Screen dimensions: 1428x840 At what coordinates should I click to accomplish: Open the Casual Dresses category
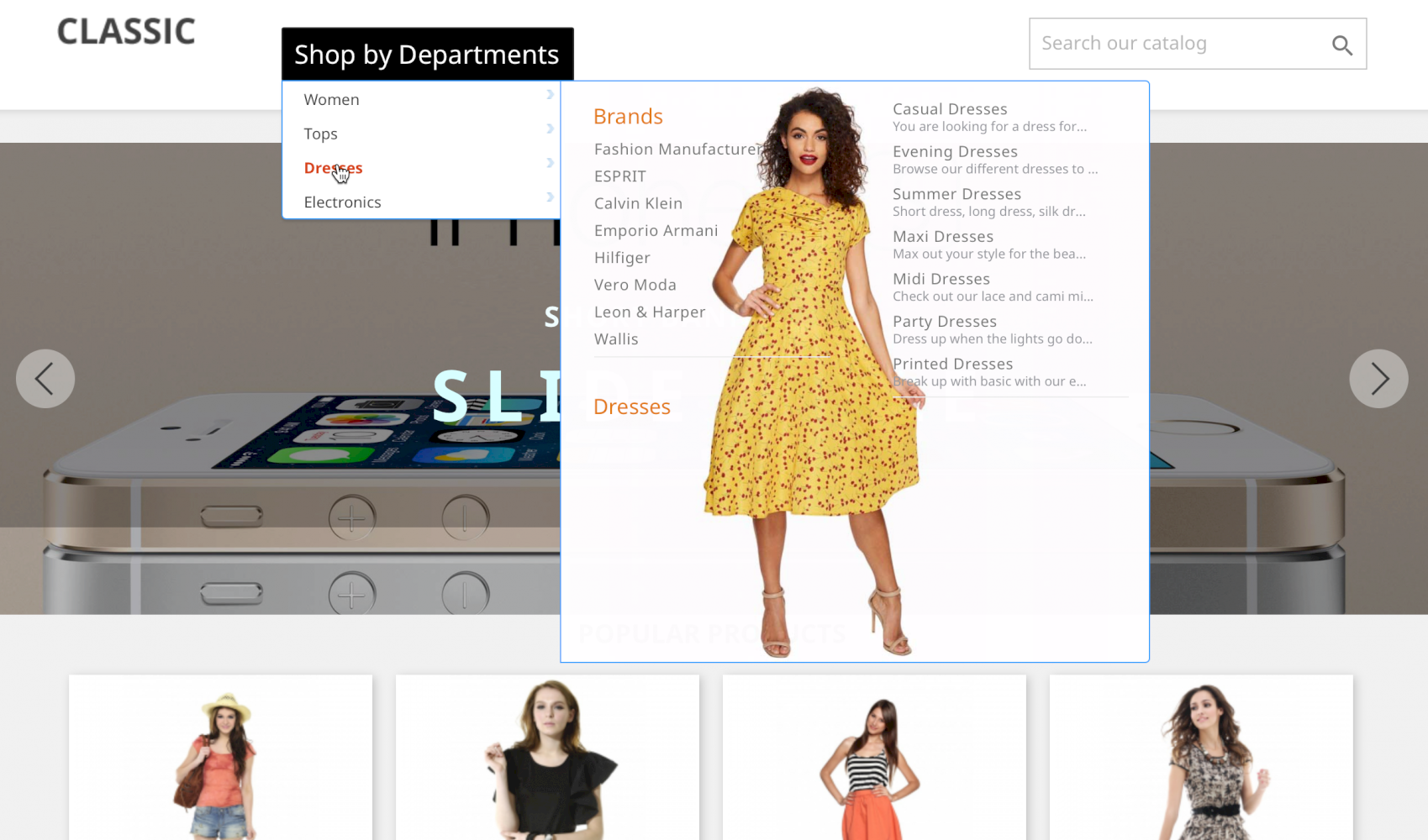point(950,108)
